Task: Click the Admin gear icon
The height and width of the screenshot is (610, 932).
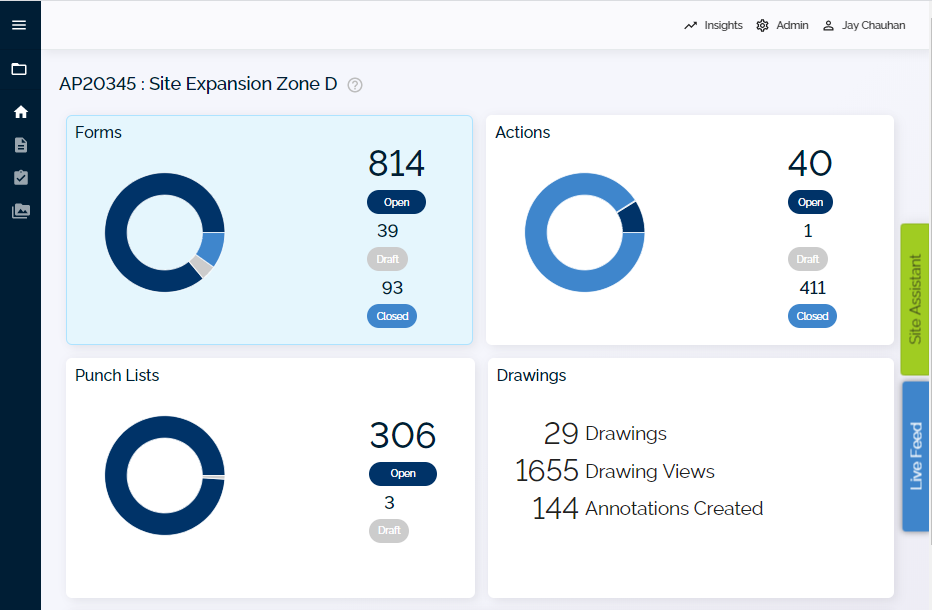Action: 763,26
